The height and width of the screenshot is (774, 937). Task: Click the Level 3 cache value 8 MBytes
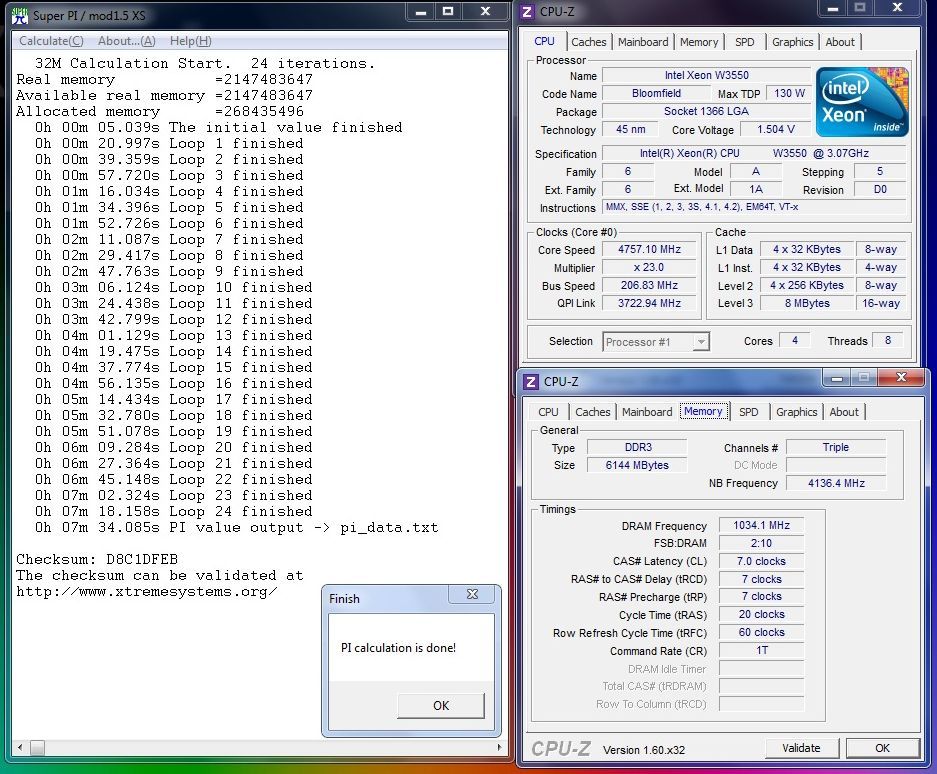(x=807, y=303)
